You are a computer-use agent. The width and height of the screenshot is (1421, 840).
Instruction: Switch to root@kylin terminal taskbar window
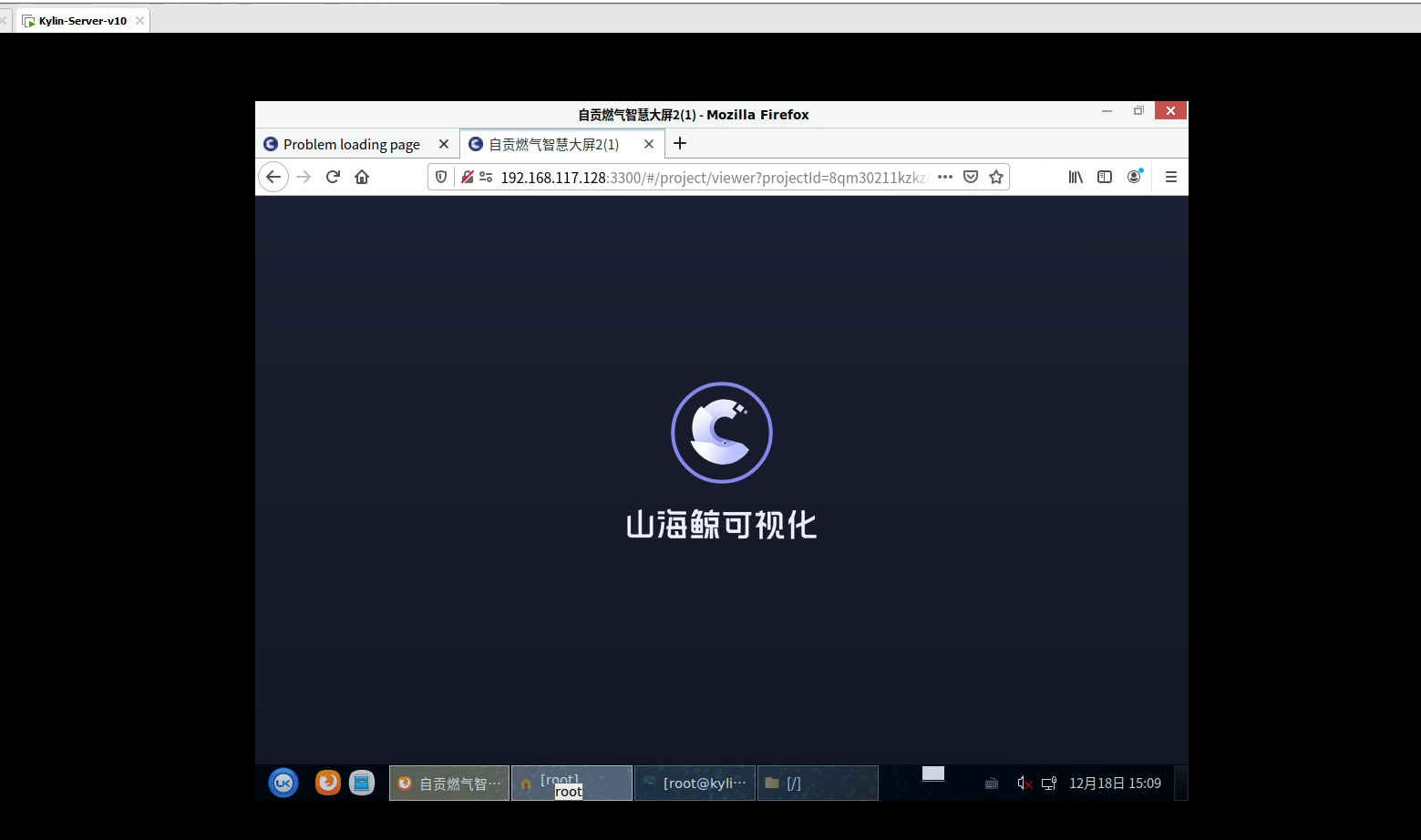click(x=695, y=784)
